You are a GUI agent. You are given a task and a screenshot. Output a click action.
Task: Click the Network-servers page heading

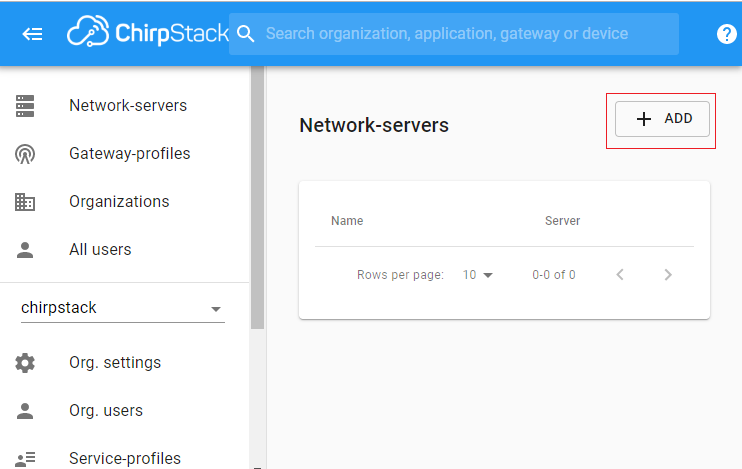click(x=374, y=125)
